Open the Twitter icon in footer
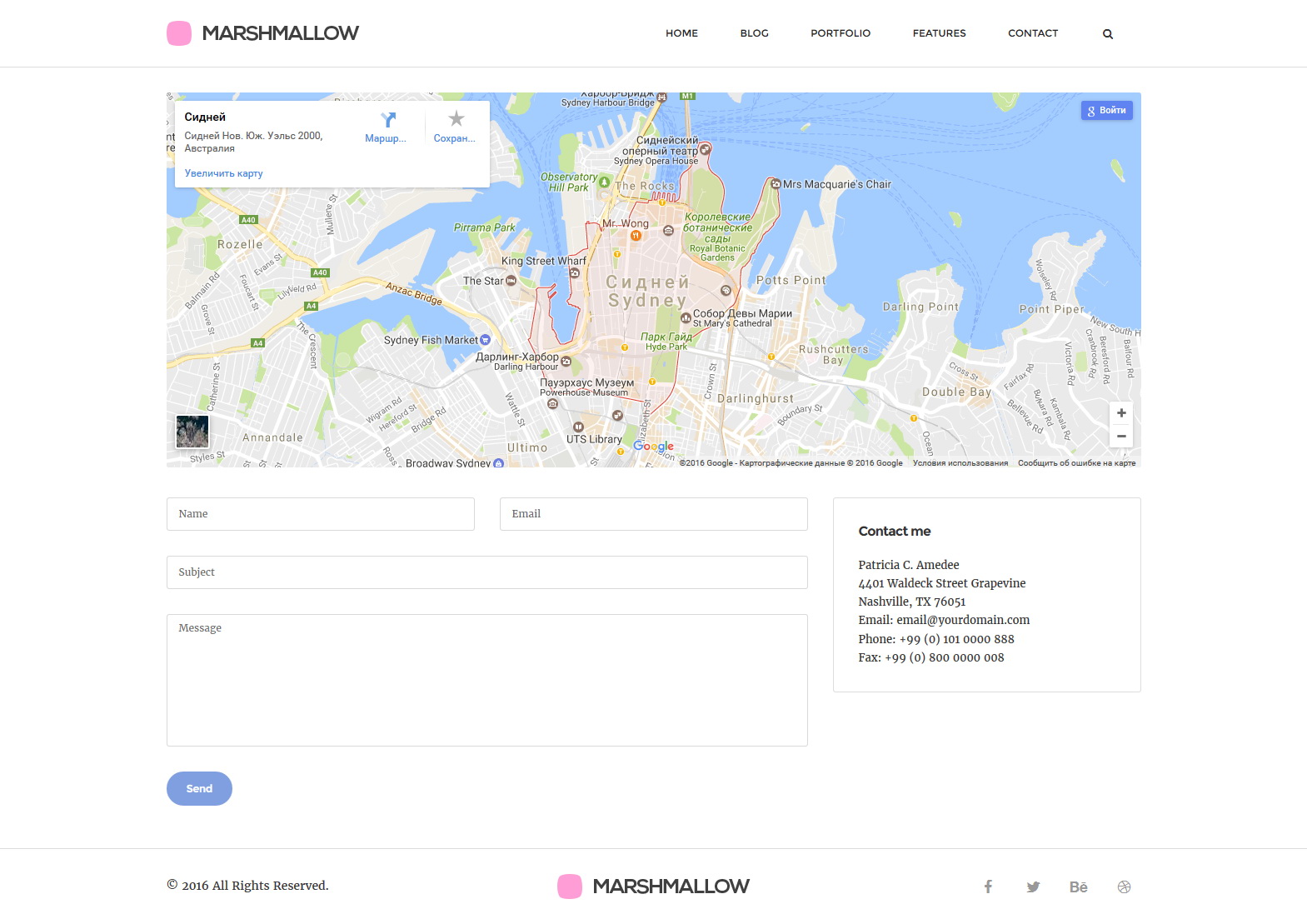 pyautogui.click(x=1033, y=887)
